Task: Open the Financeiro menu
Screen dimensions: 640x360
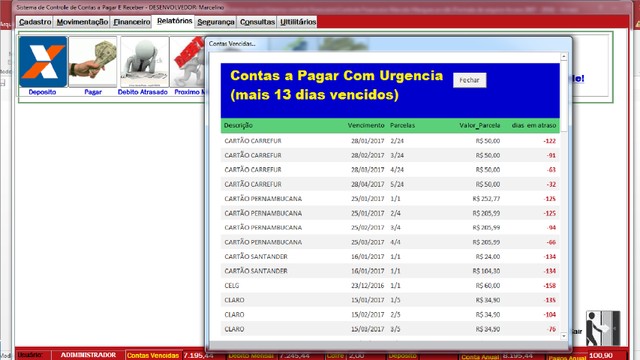Action: click(x=131, y=22)
